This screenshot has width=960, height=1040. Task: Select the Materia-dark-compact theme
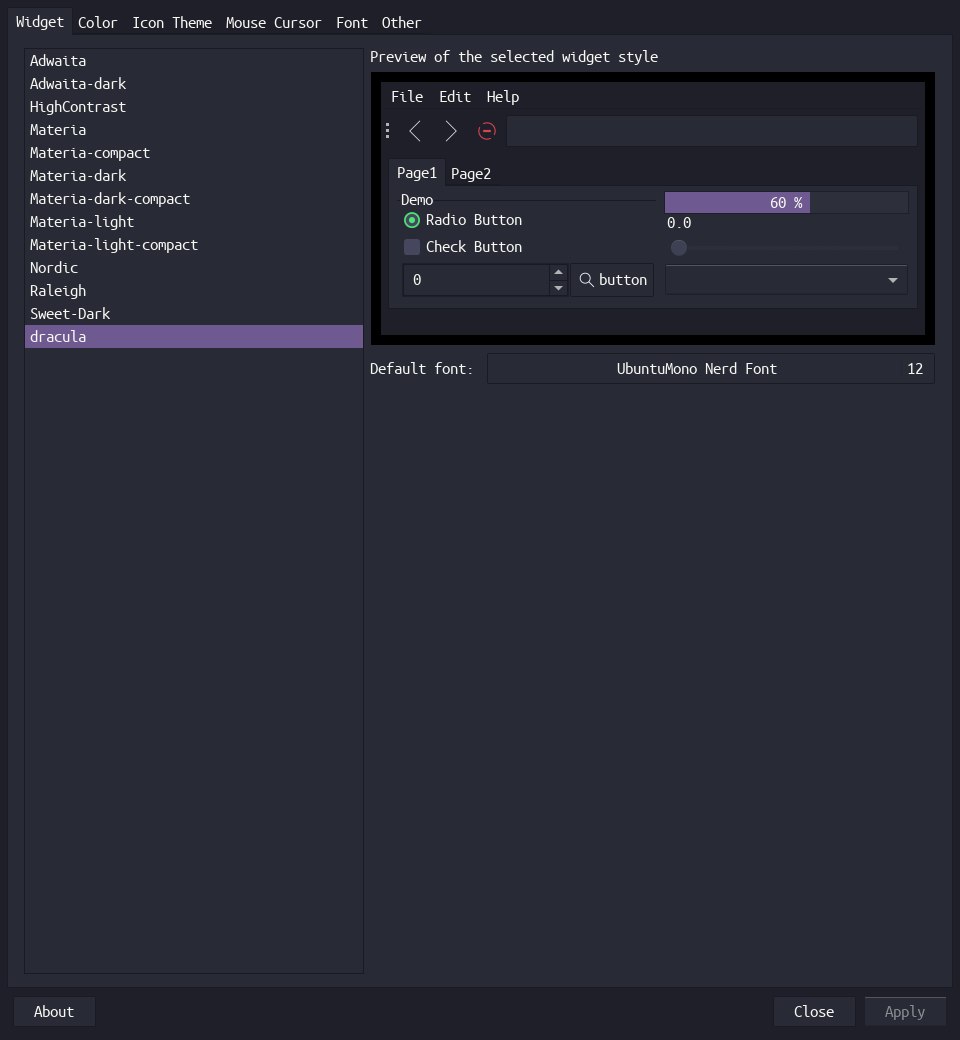(x=194, y=199)
